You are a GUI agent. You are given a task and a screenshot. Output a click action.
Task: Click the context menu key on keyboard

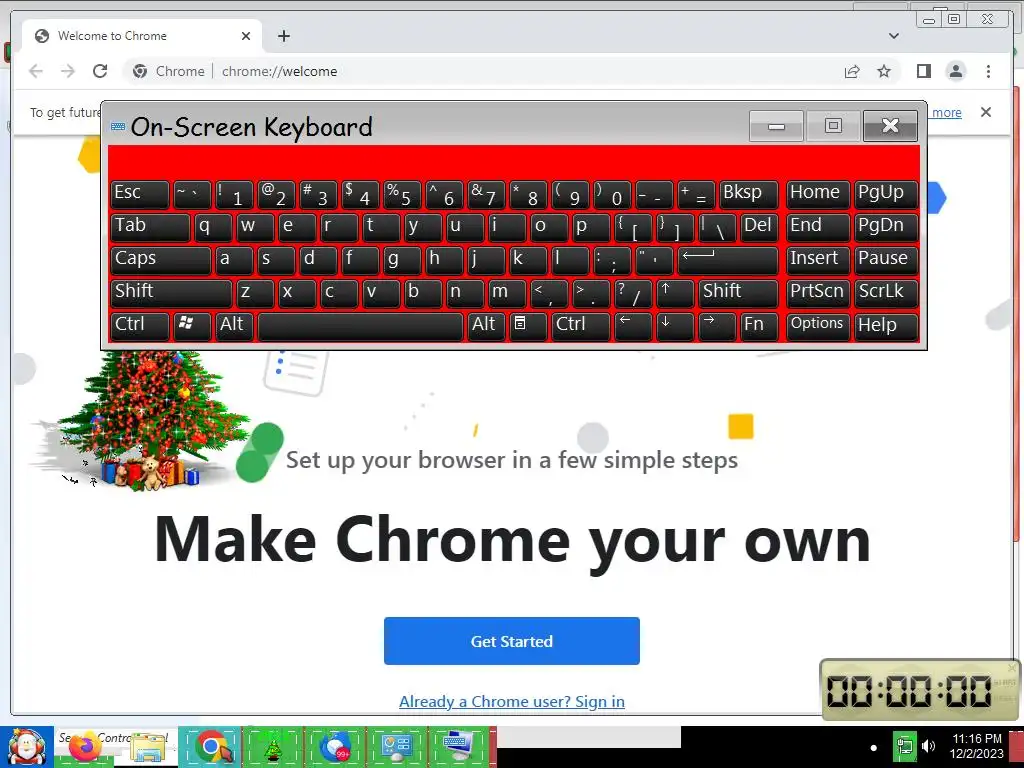528,326
